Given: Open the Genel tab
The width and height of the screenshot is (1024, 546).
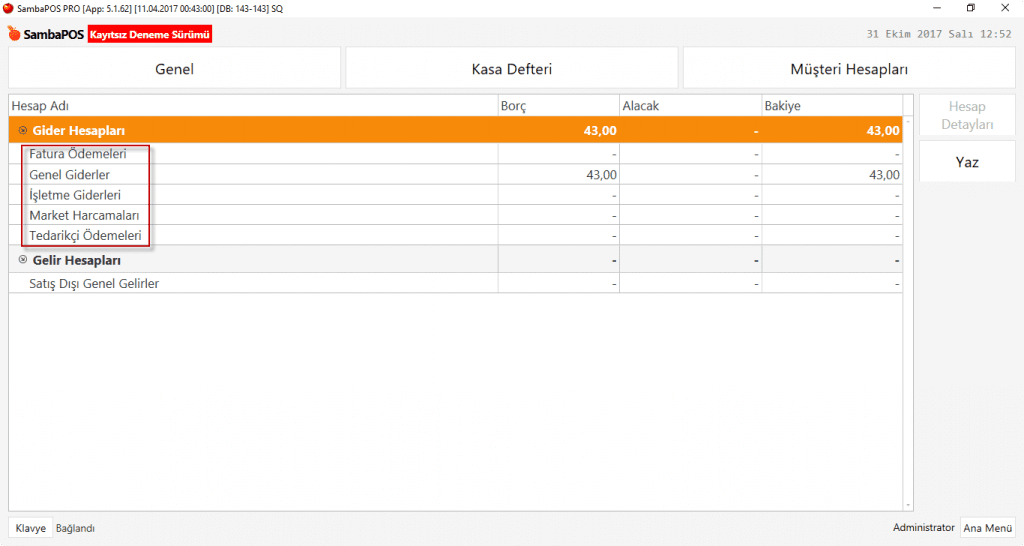Looking at the screenshot, I should [x=174, y=69].
